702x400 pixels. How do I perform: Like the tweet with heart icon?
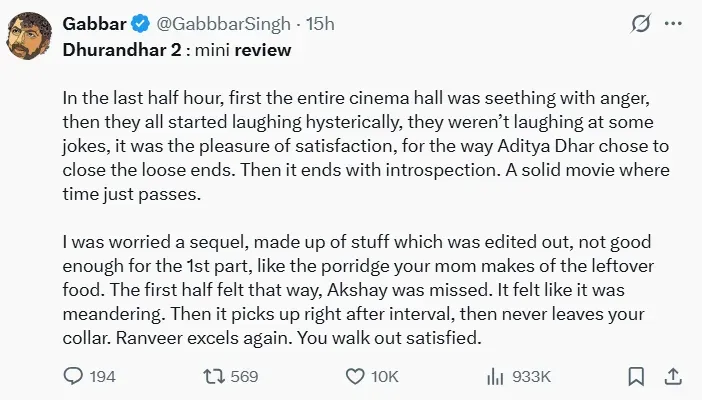click(x=354, y=376)
